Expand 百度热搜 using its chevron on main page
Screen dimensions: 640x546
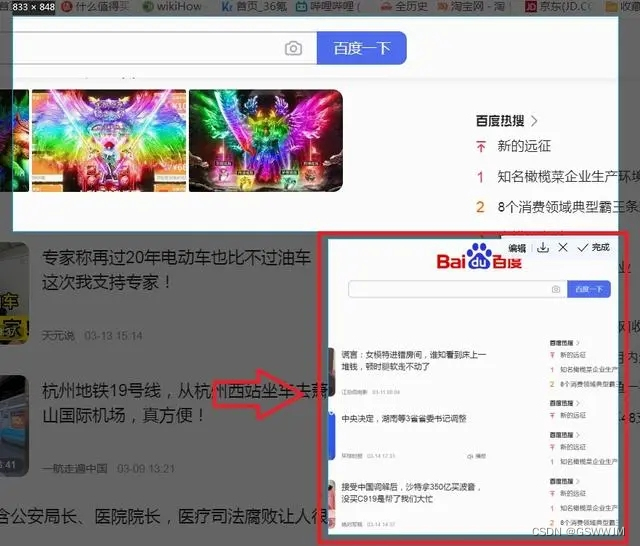coord(534,121)
